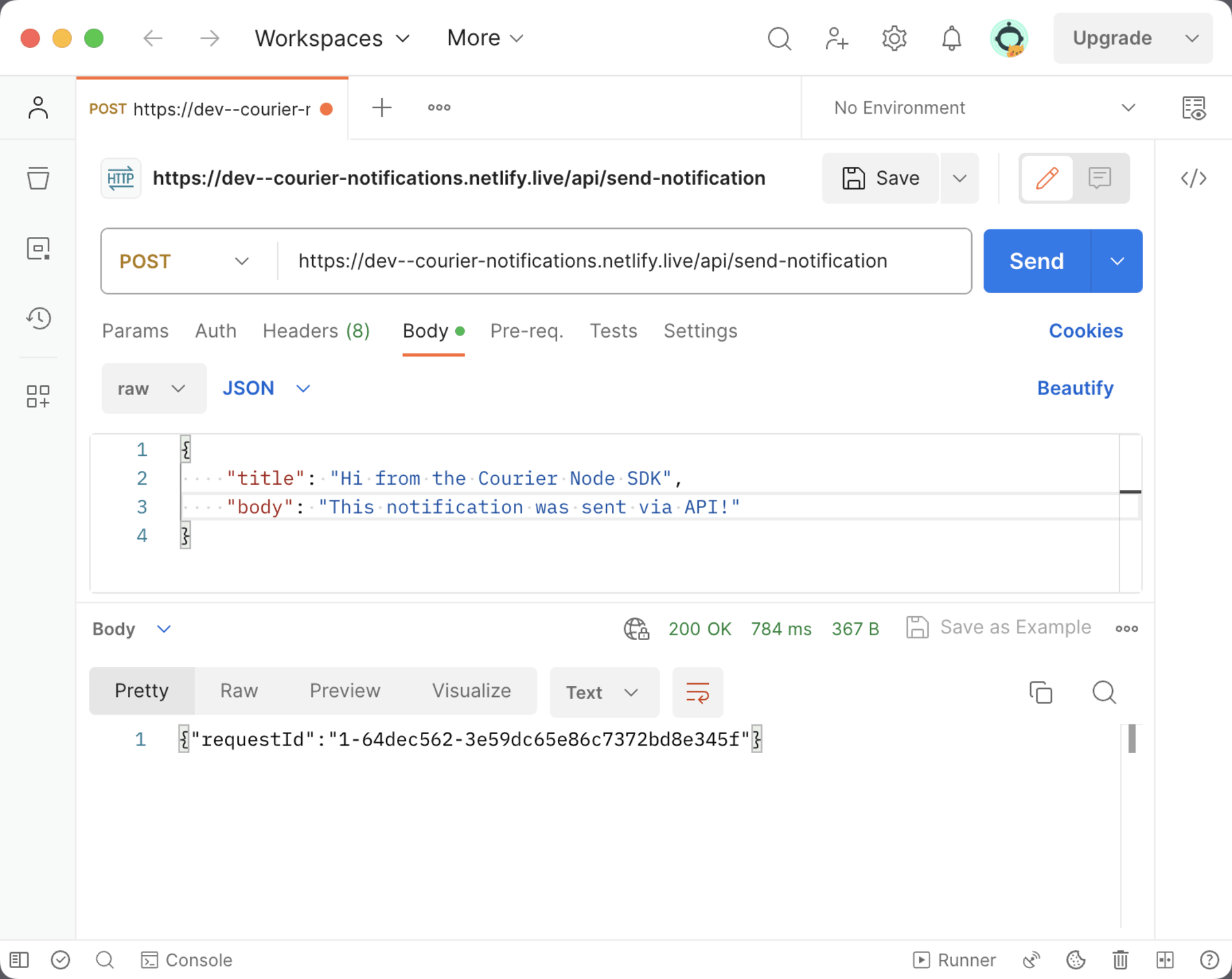
Task: Click the request URL input field
Action: [624, 261]
